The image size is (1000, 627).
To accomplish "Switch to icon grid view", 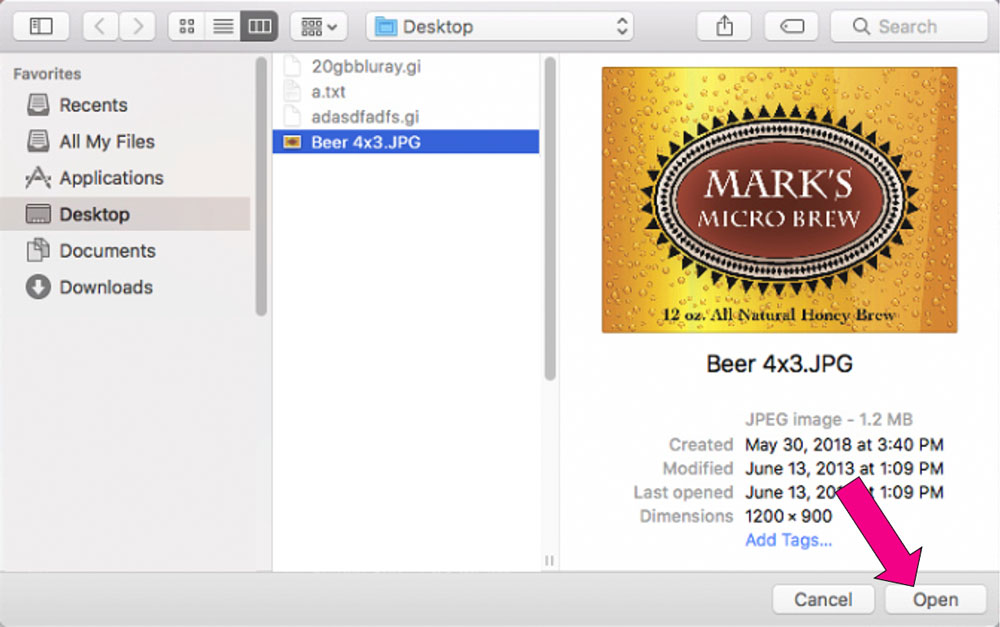I will [x=186, y=26].
